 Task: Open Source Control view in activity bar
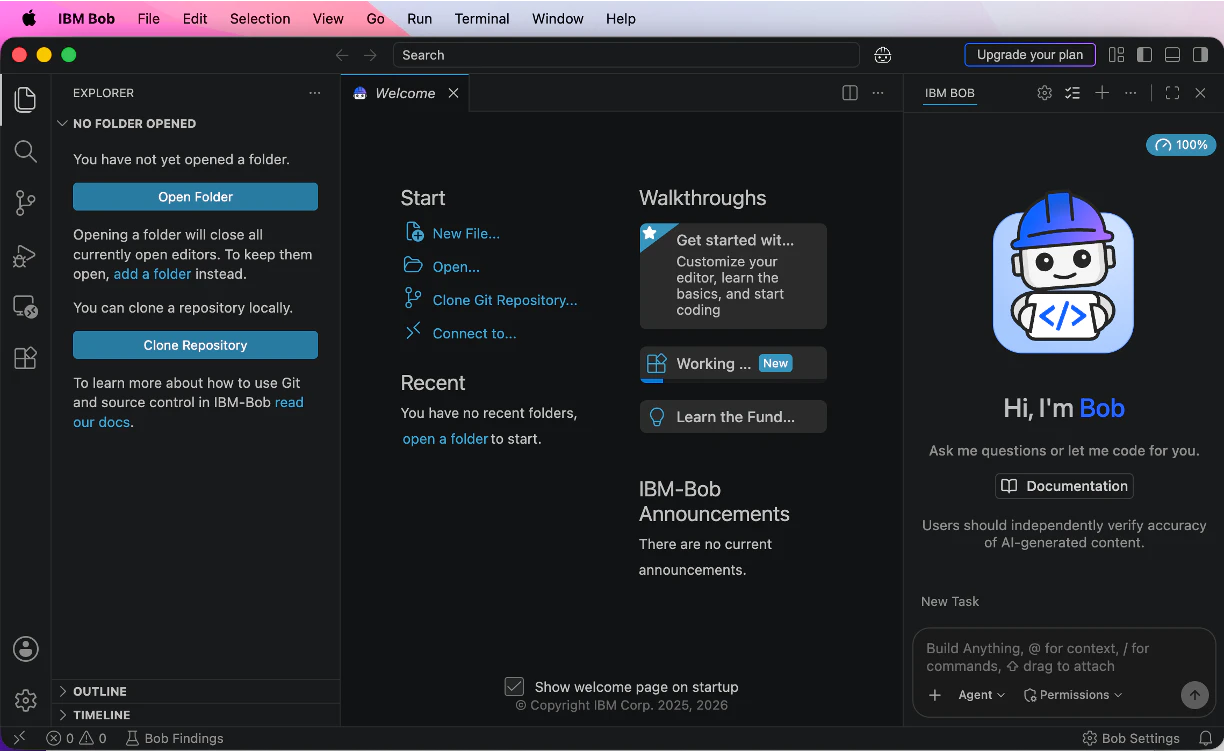25,203
